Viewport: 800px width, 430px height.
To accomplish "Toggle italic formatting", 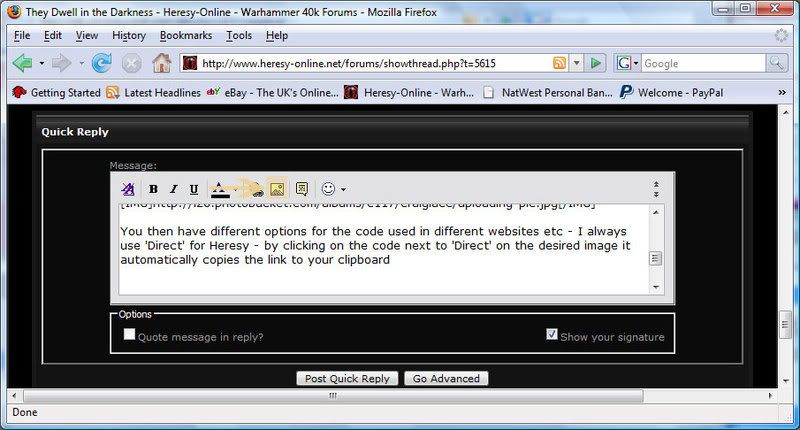I will pos(173,189).
